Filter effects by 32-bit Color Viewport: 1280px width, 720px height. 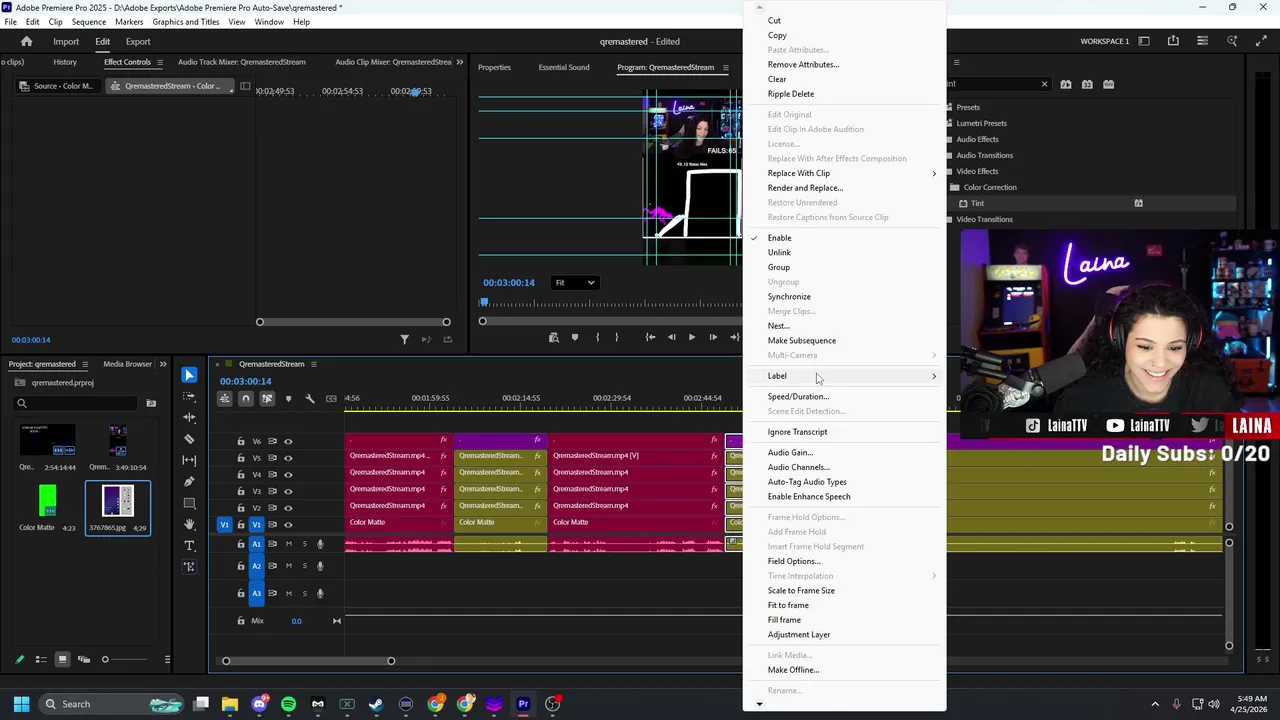[1087, 84]
